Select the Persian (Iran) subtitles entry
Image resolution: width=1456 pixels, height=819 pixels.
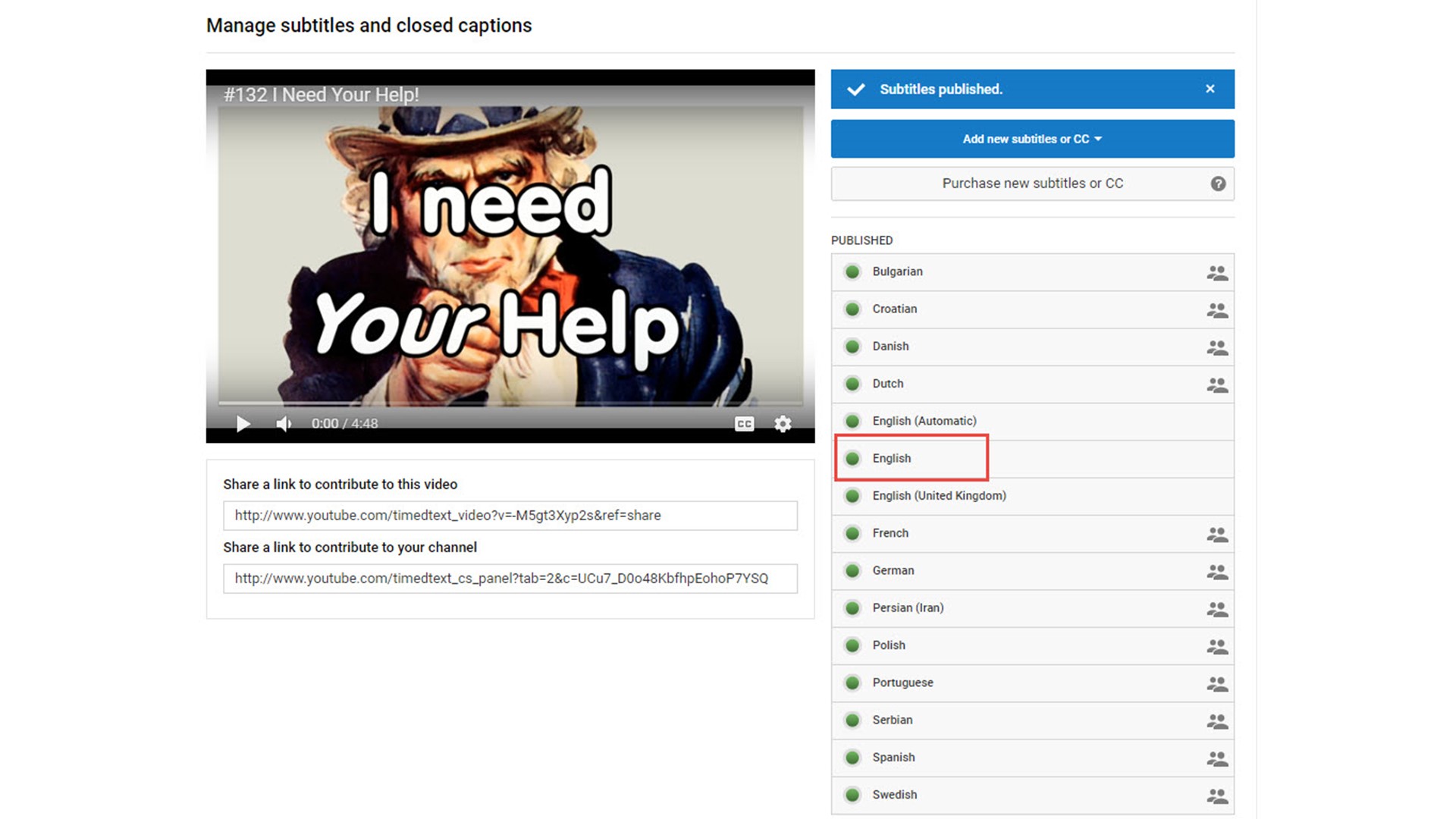[1032, 608]
